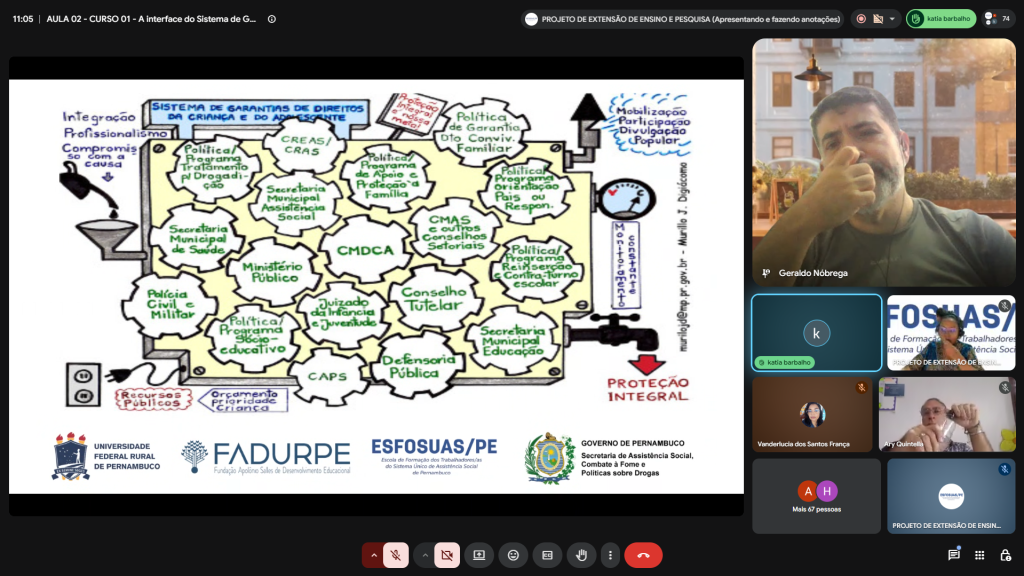
Task: Open the Mais 67 pessoas tile
Action: coord(816,496)
